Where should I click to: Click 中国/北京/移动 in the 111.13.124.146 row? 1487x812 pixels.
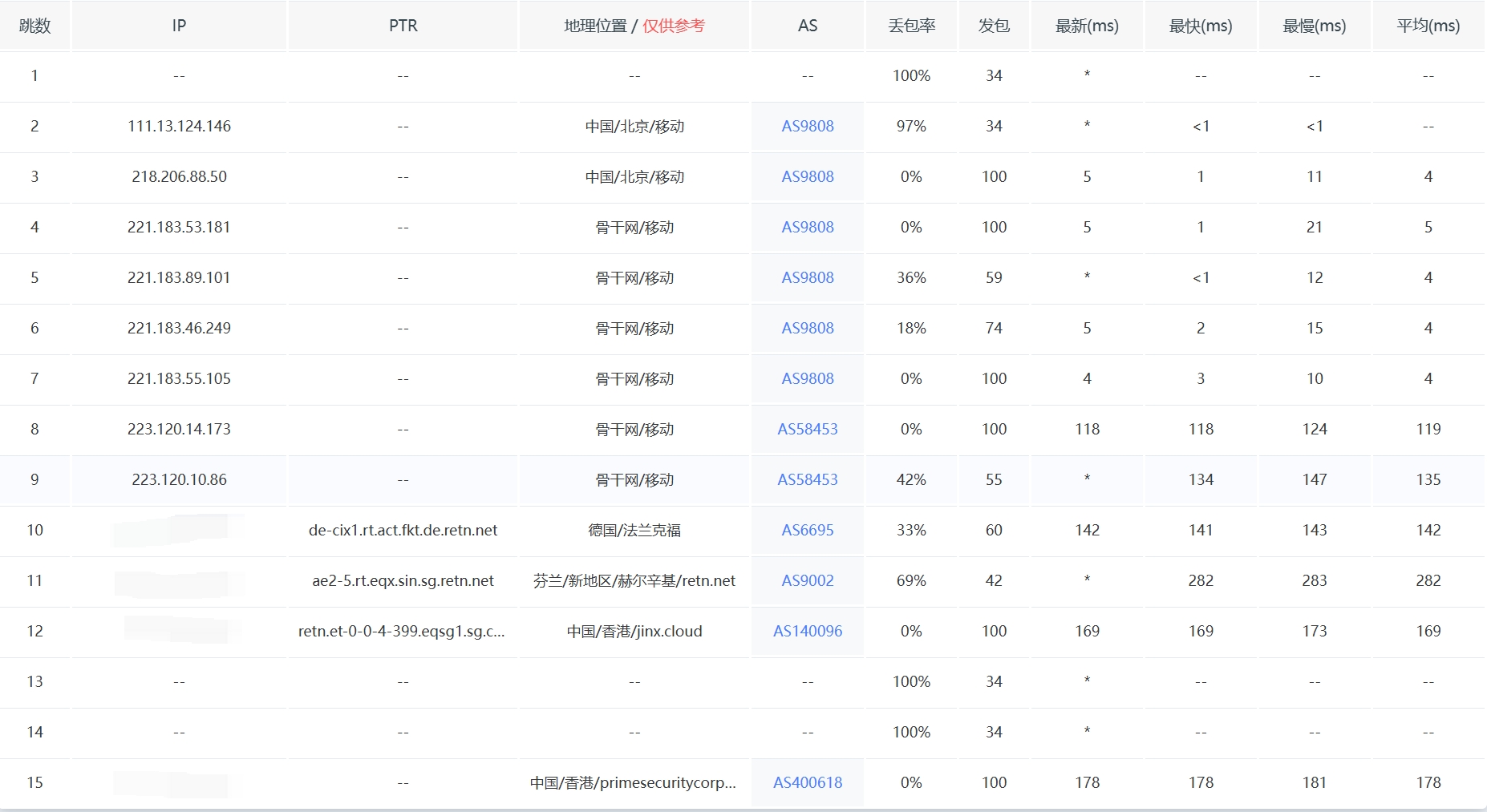pyautogui.click(x=634, y=126)
